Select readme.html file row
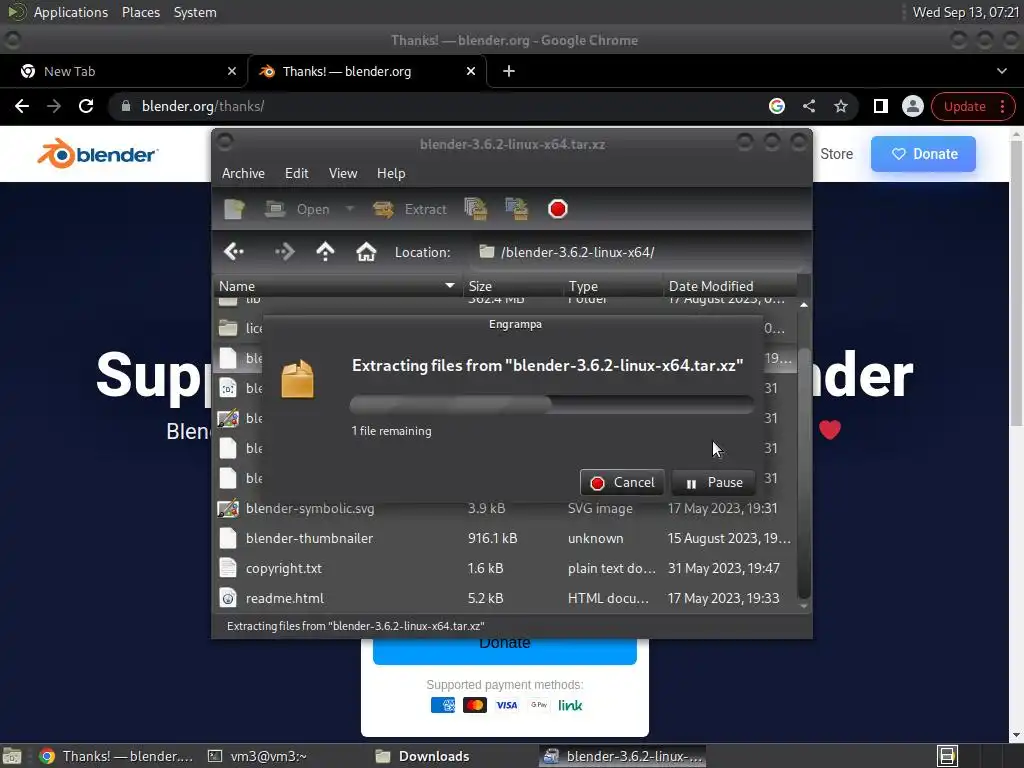Viewport: 1024px width, 768px height. coord(505,598)
